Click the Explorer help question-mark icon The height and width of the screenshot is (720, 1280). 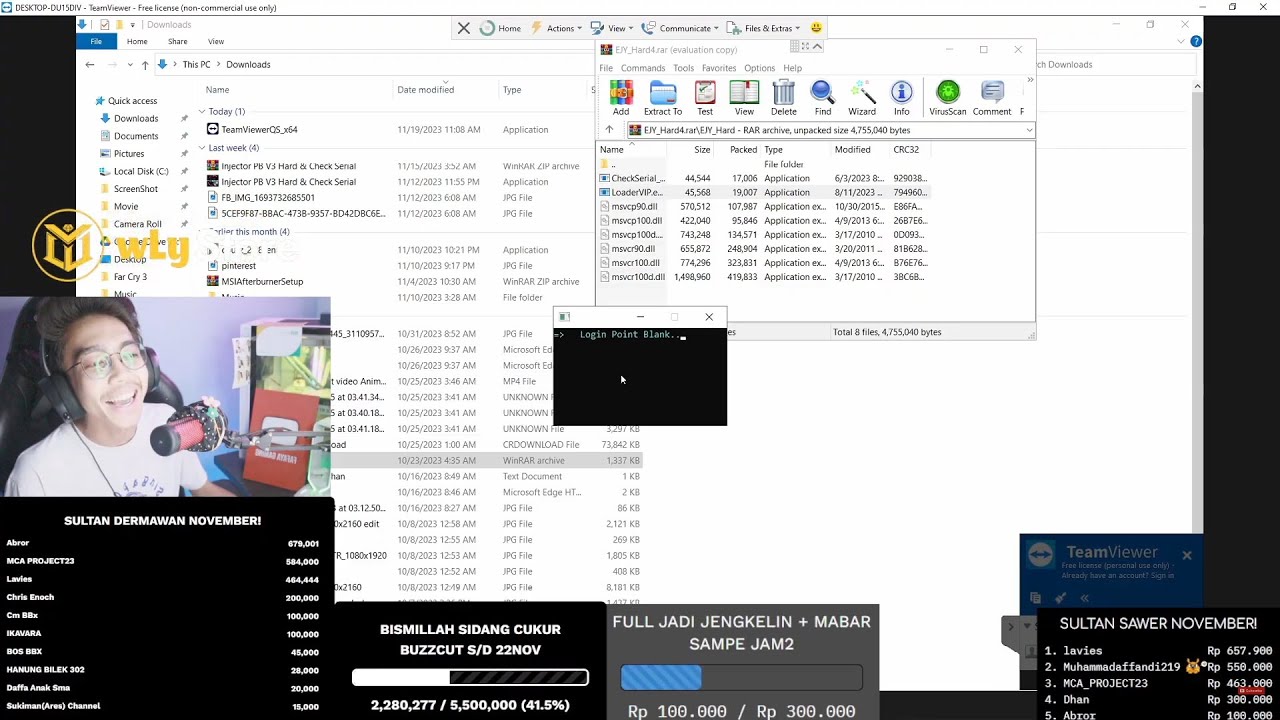coord(1196,41)
